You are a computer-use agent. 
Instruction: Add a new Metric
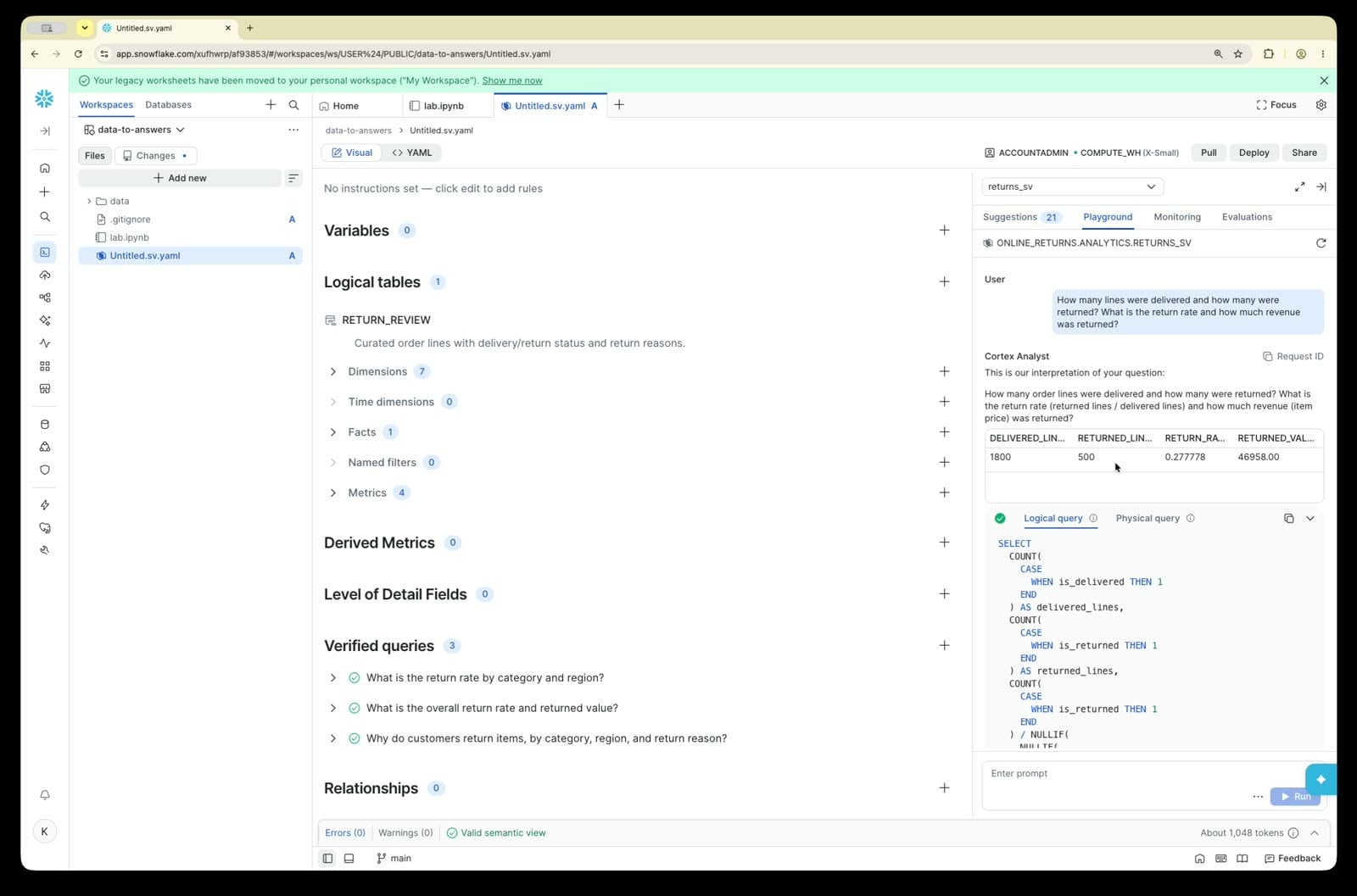coord(944,493)
